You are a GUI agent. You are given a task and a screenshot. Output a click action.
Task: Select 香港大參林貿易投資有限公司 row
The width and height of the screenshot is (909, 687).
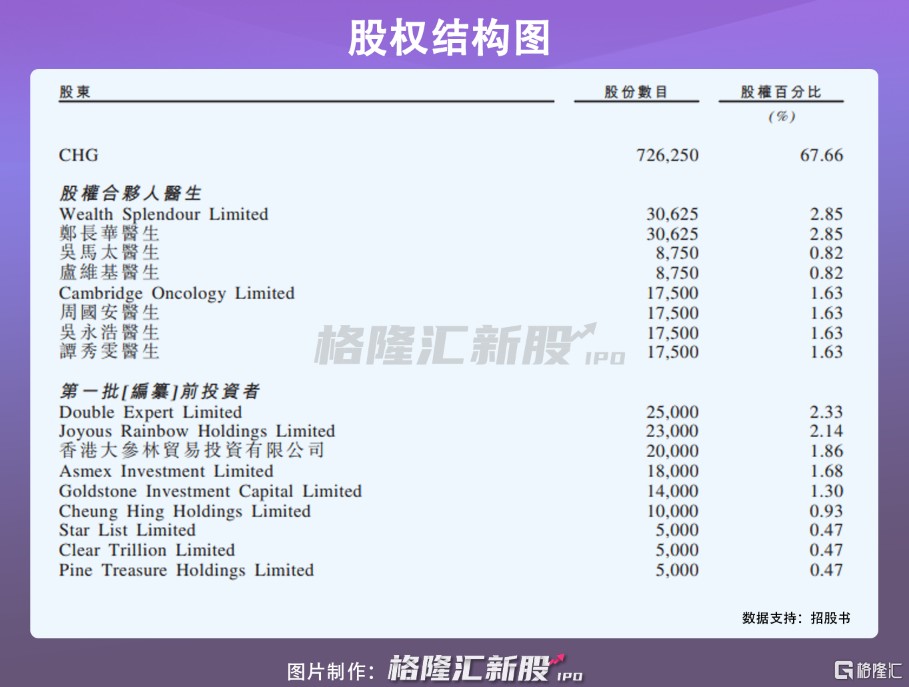pyautogui.click(x=192, y=451)
